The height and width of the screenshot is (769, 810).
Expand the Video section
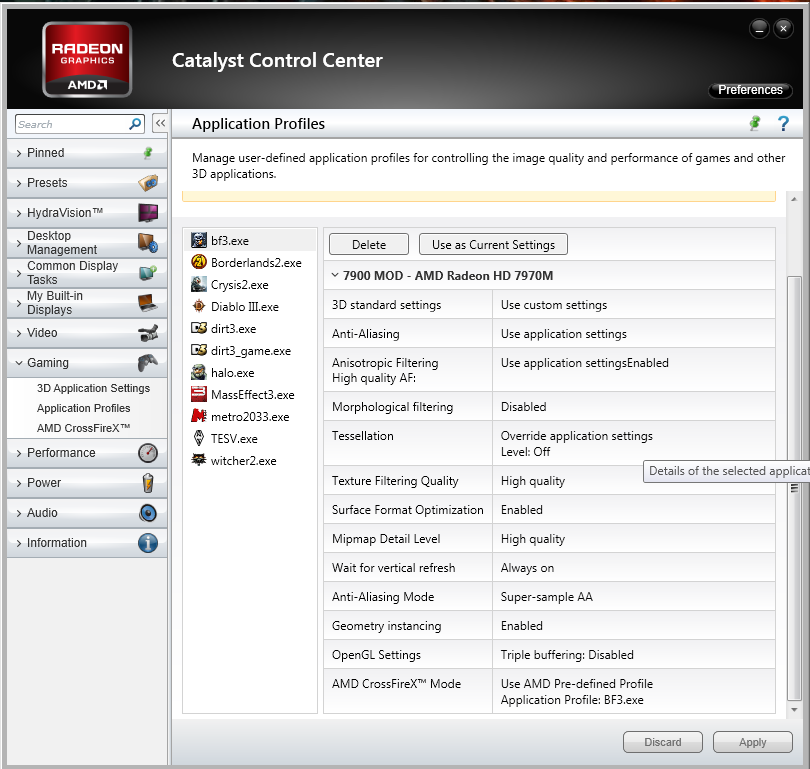87,333
